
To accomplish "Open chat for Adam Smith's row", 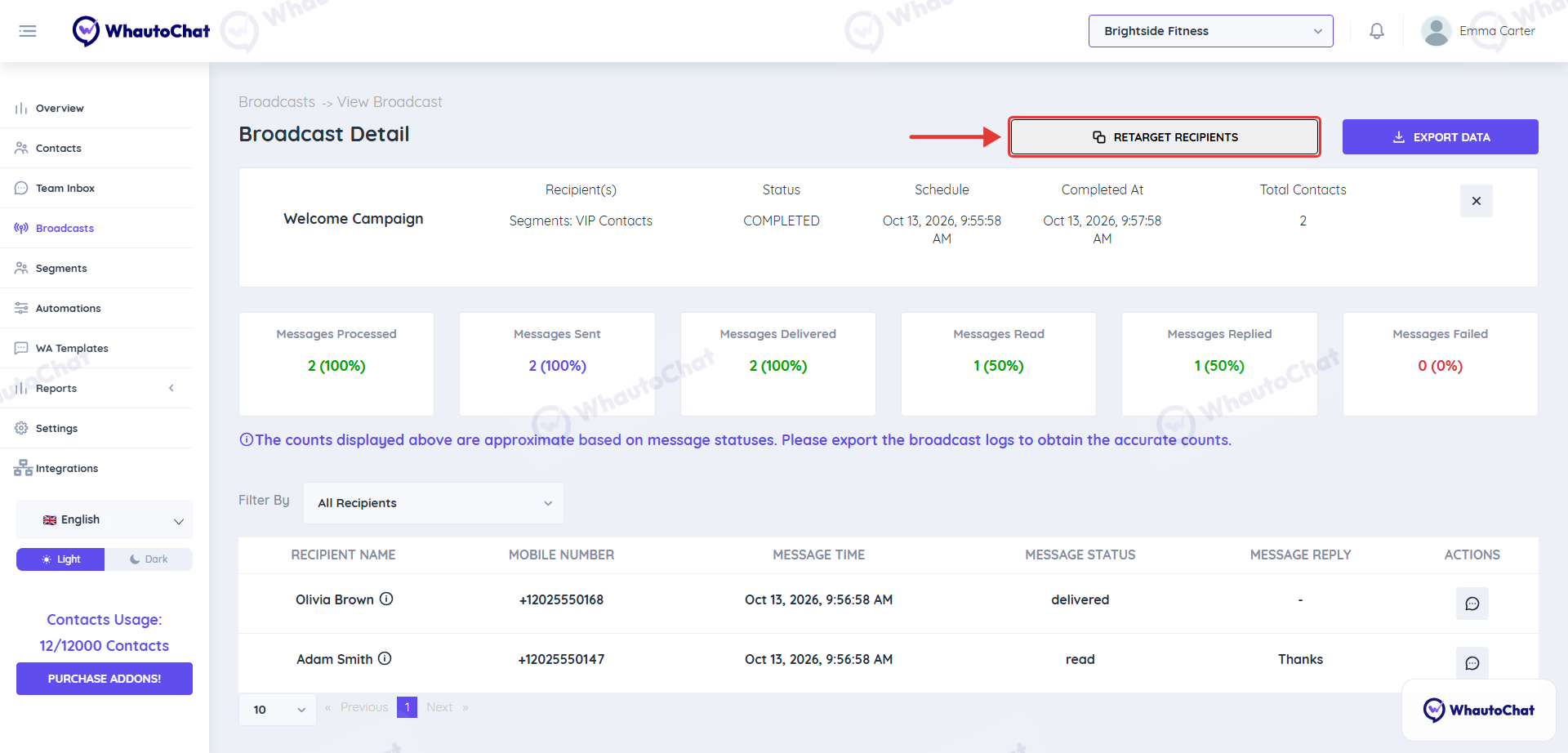I will 1472,663.
